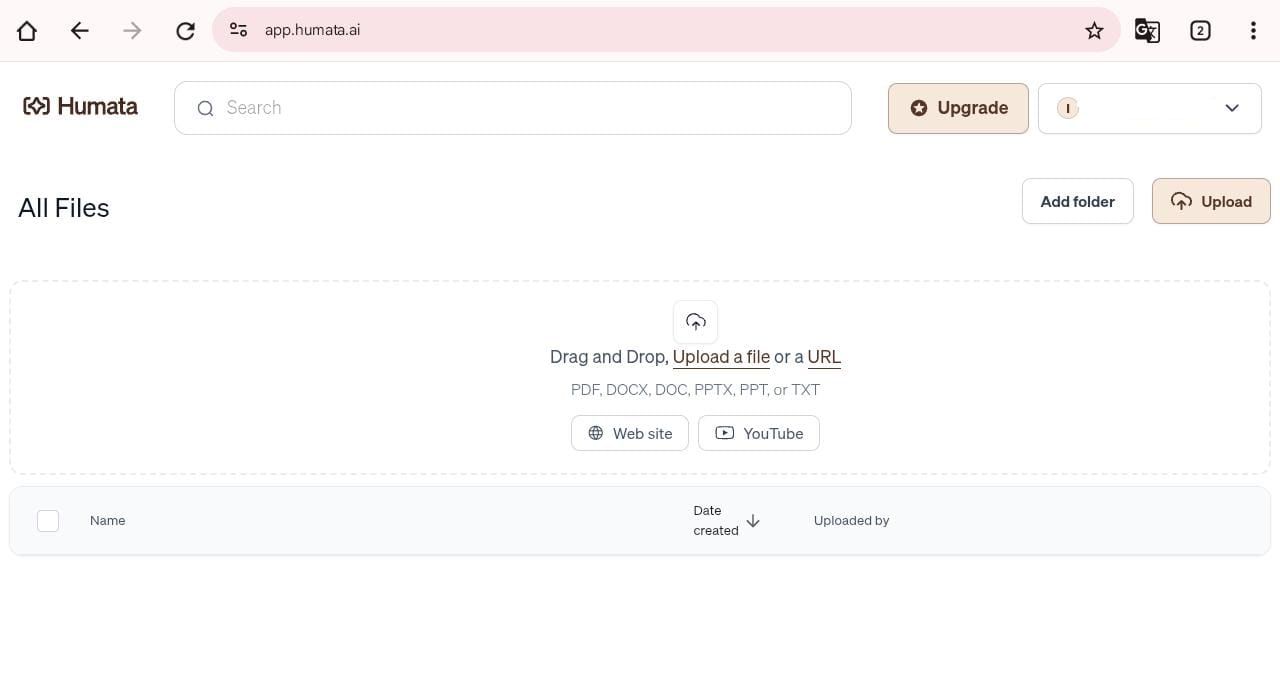Bookmark this page with the star icon
This screenshot has height=684, width=1280.
pyautogui.click(x=1094, y=30)
